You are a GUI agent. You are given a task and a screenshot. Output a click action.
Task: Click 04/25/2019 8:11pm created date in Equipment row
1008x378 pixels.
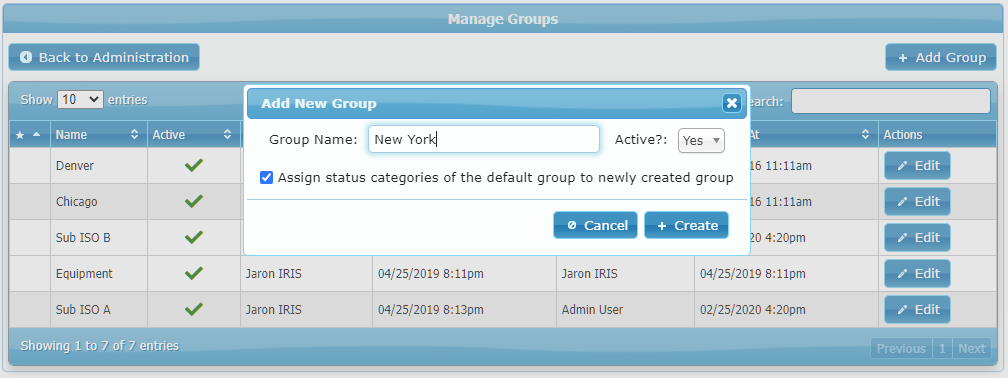[x=431, y=274]
